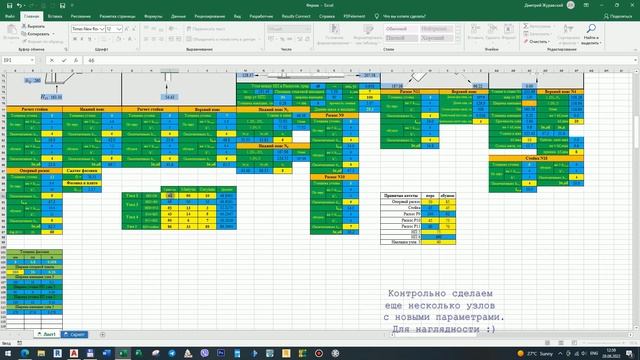Click the Find and Select magnifier

point(591,29)
